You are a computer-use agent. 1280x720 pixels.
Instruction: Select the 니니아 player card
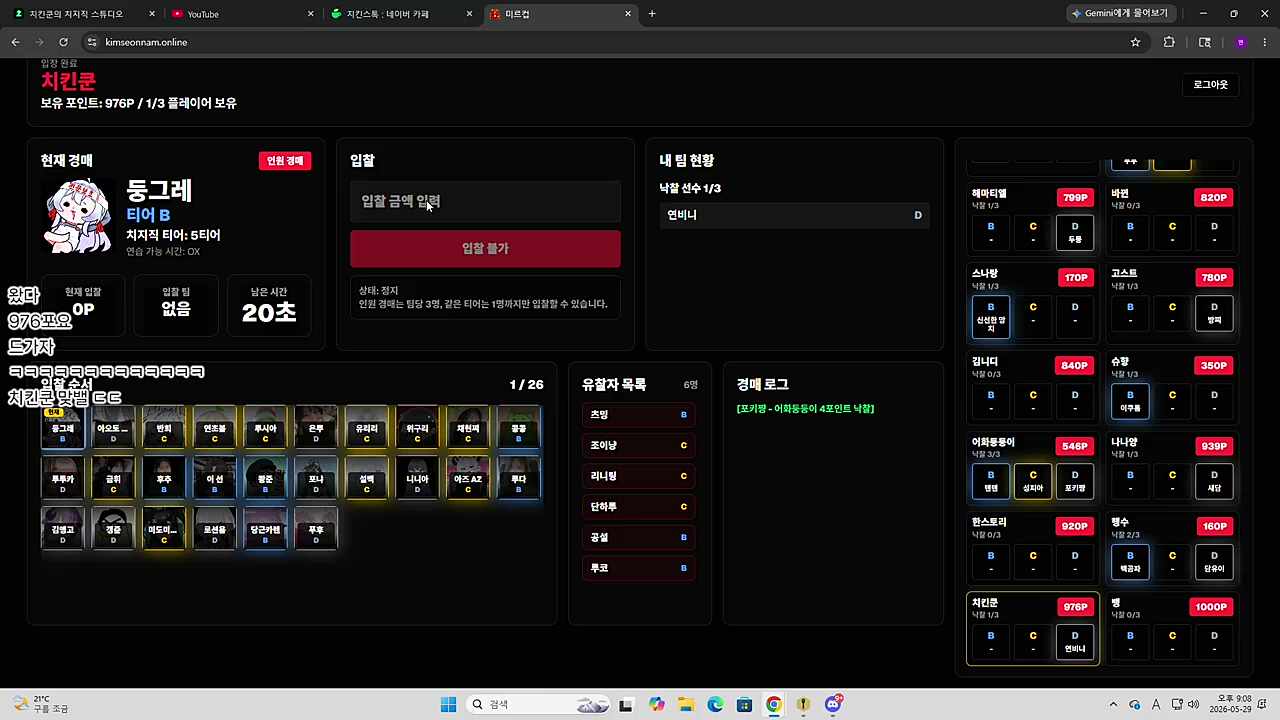click(417, 478)
